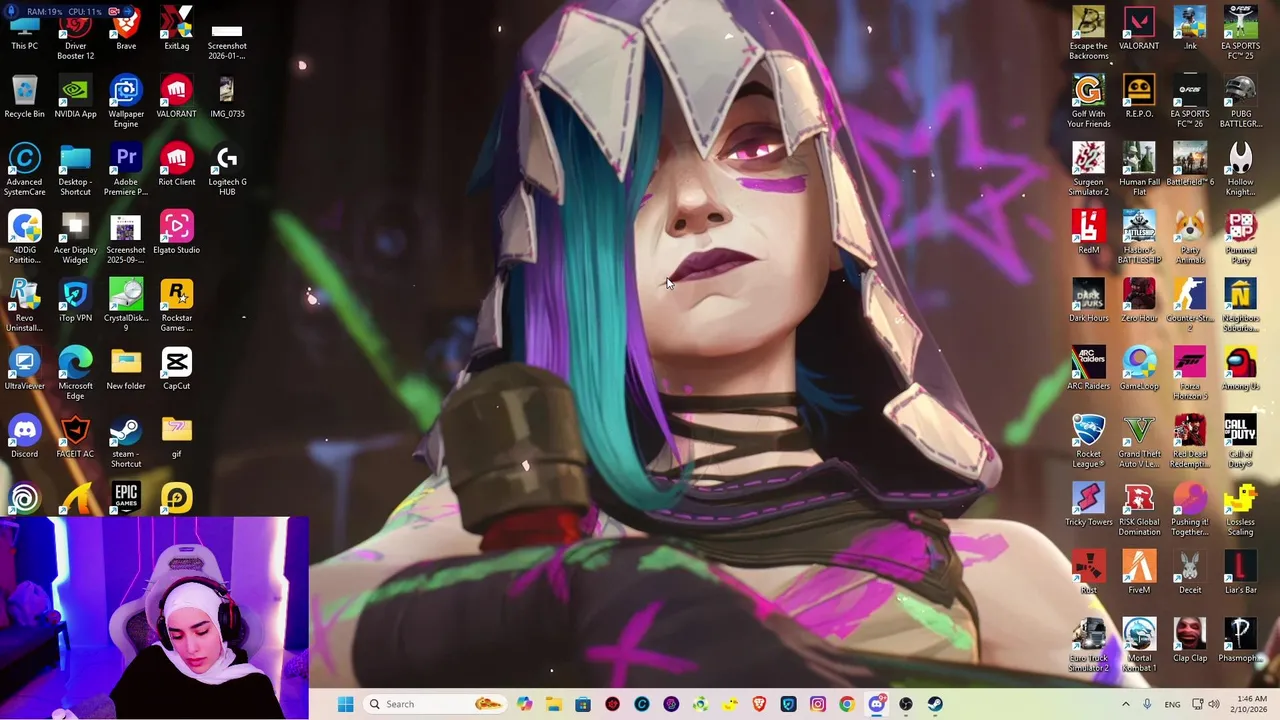Open 4DDiG Partition desktop icon
This screenshot has width=1280, height=720.
coord(25,238)
